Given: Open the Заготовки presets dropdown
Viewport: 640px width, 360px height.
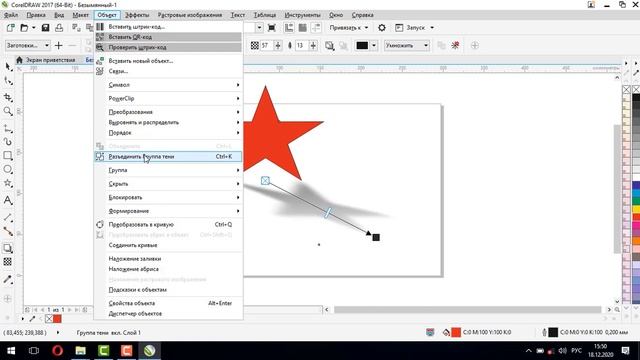Looking at the screenshot, I should pos(28,45).
